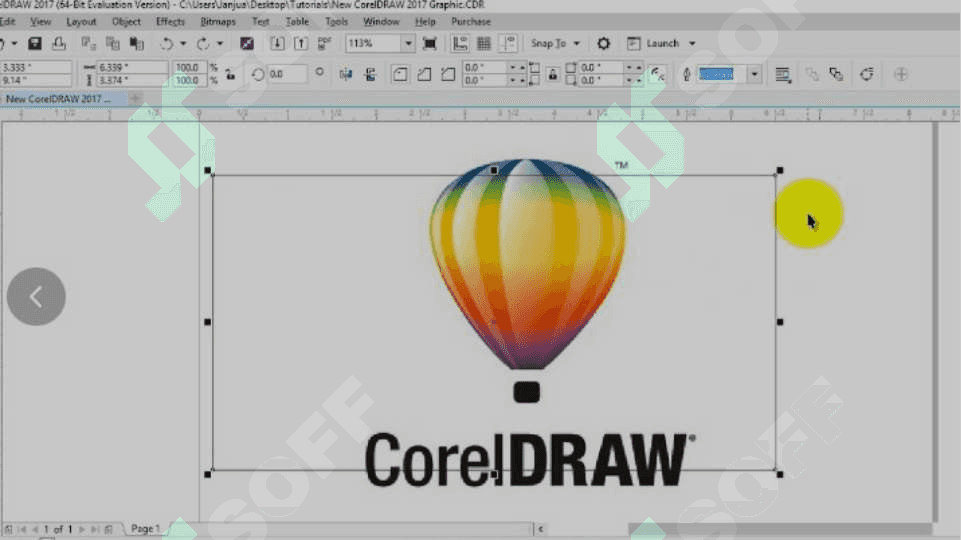961x540 pixels.
Task: Open the Help menu
Action: [x=425, y=21]
